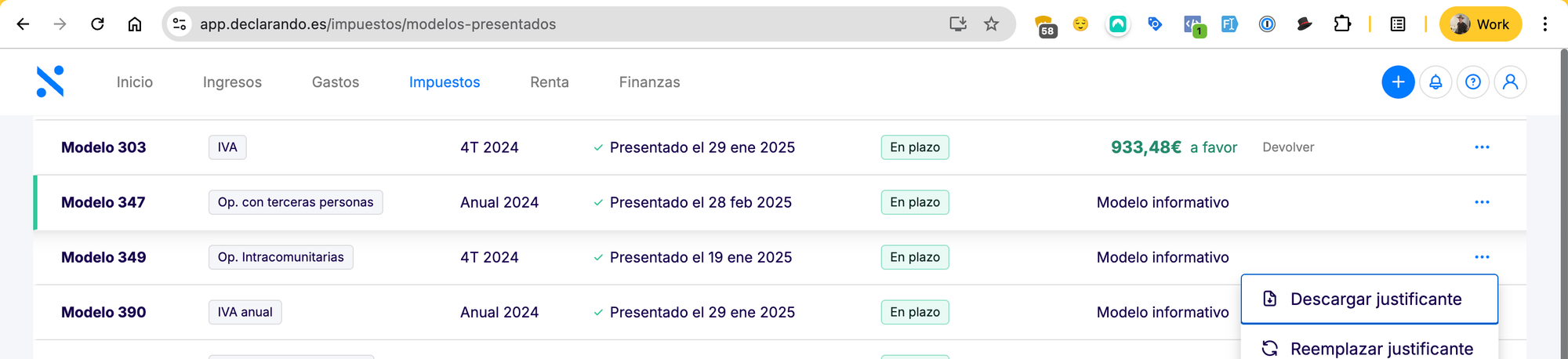Open the help question mark icon
The height and width of the screenshot is (359, 1568).
point(1473,82)
